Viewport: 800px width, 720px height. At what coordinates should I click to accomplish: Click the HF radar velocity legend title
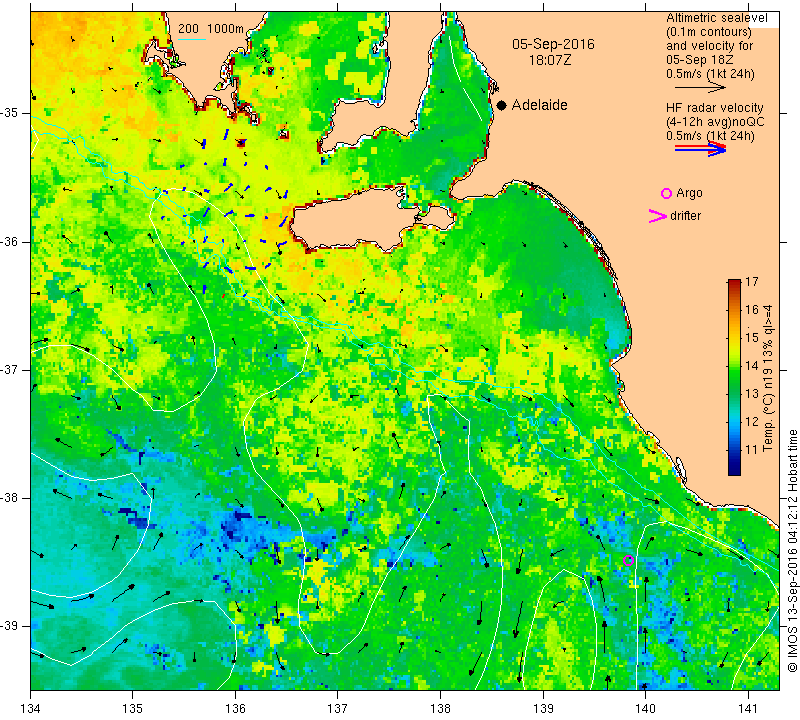tap(714, 108)
